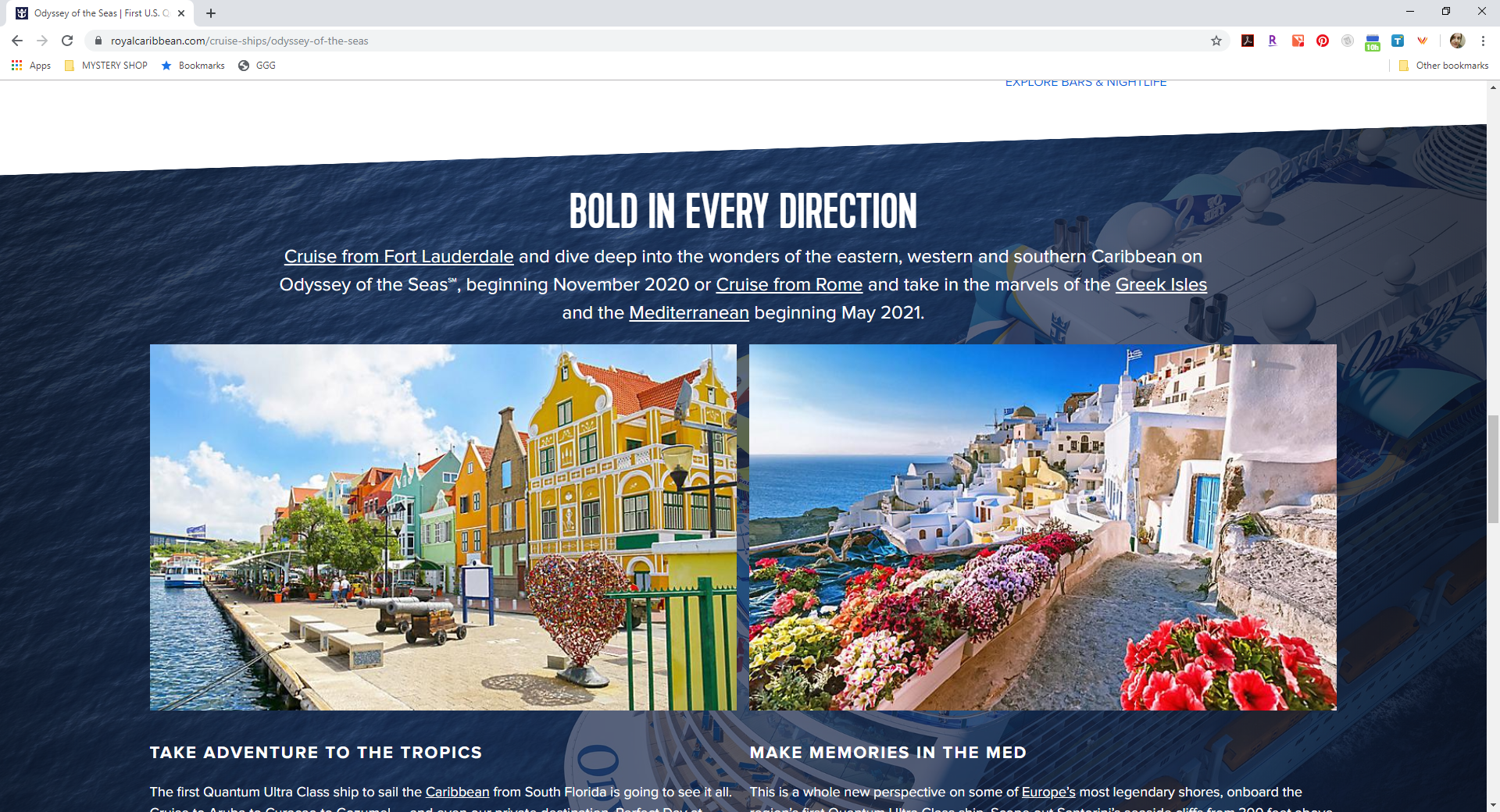The height and width of the screenshot is (812, 1500).
Task: Follow the Cruise from Fort Lauderdale link
Action: click(x=398, y=257)
